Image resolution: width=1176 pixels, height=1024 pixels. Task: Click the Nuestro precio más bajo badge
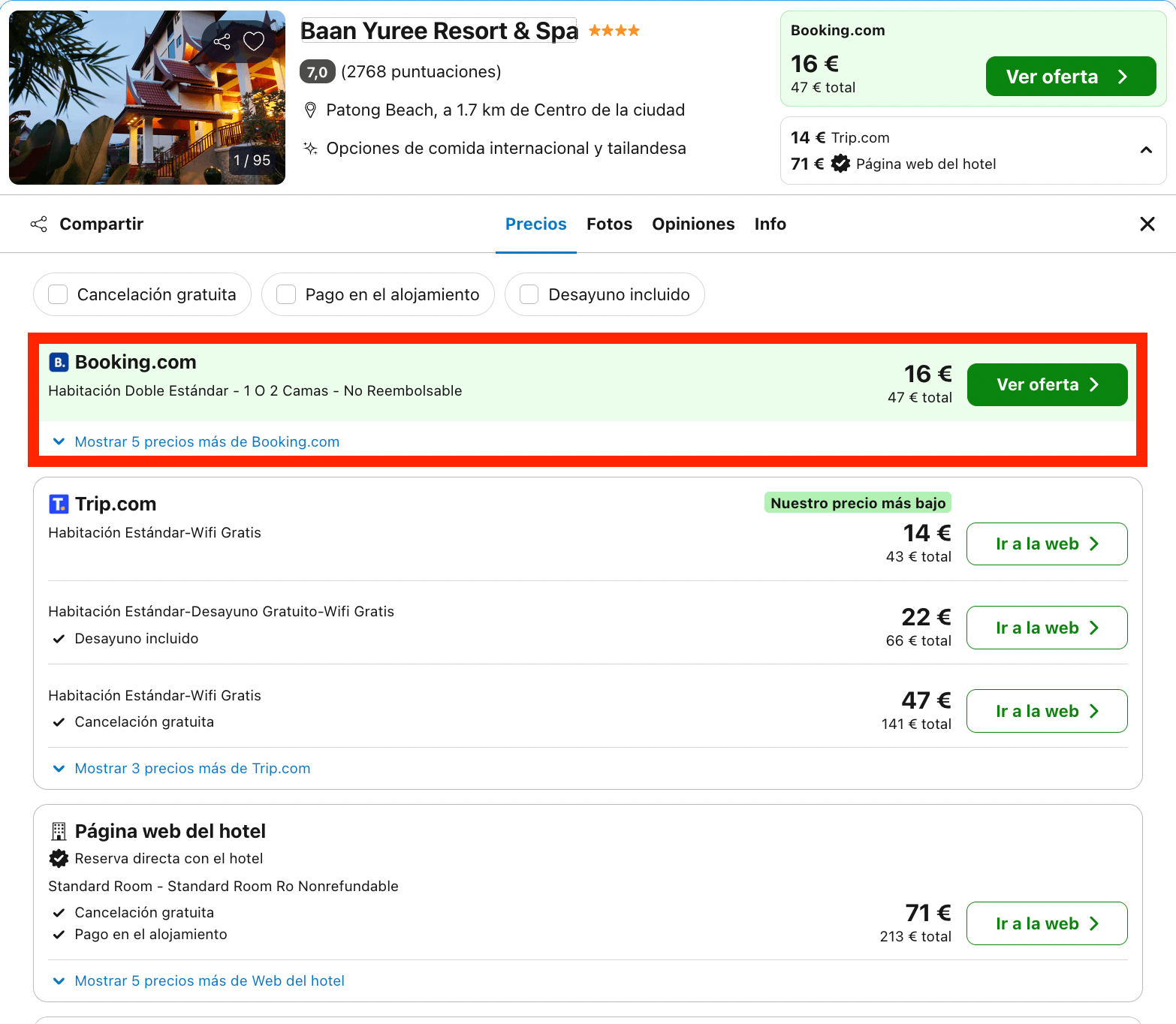click(858, 503)
